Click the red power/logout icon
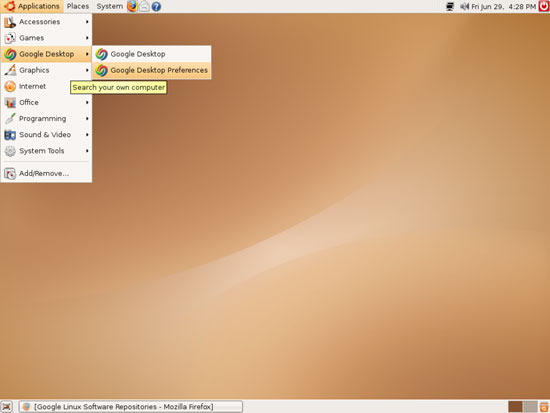This screenshot has height=413, width=550. [544, 6]
